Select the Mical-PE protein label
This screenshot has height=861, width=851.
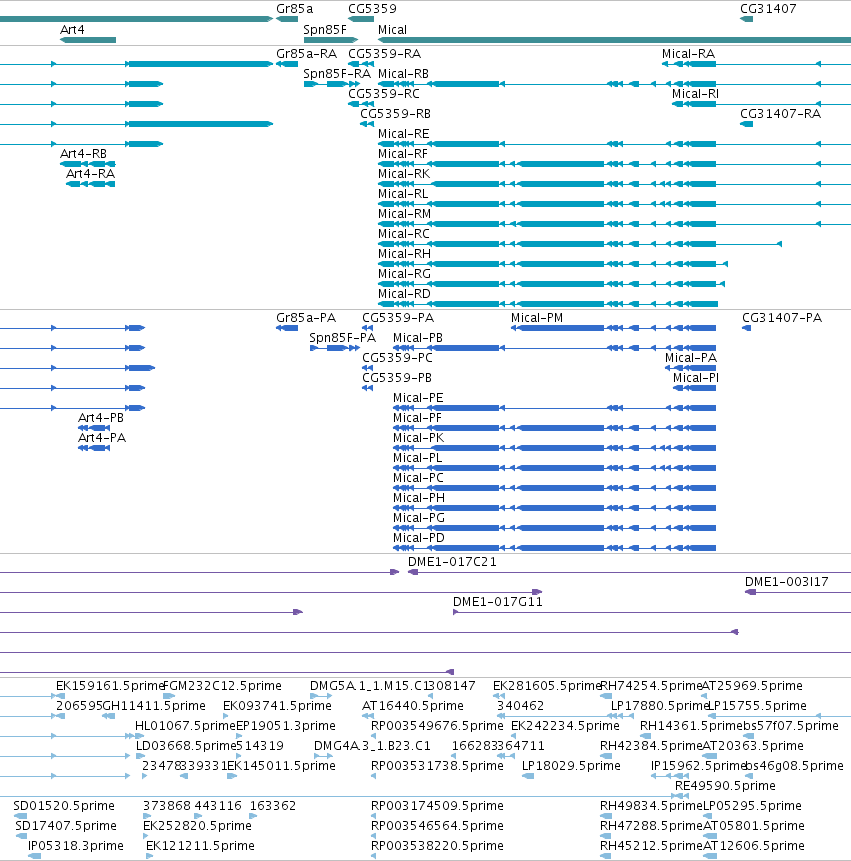tap(418, 398)
